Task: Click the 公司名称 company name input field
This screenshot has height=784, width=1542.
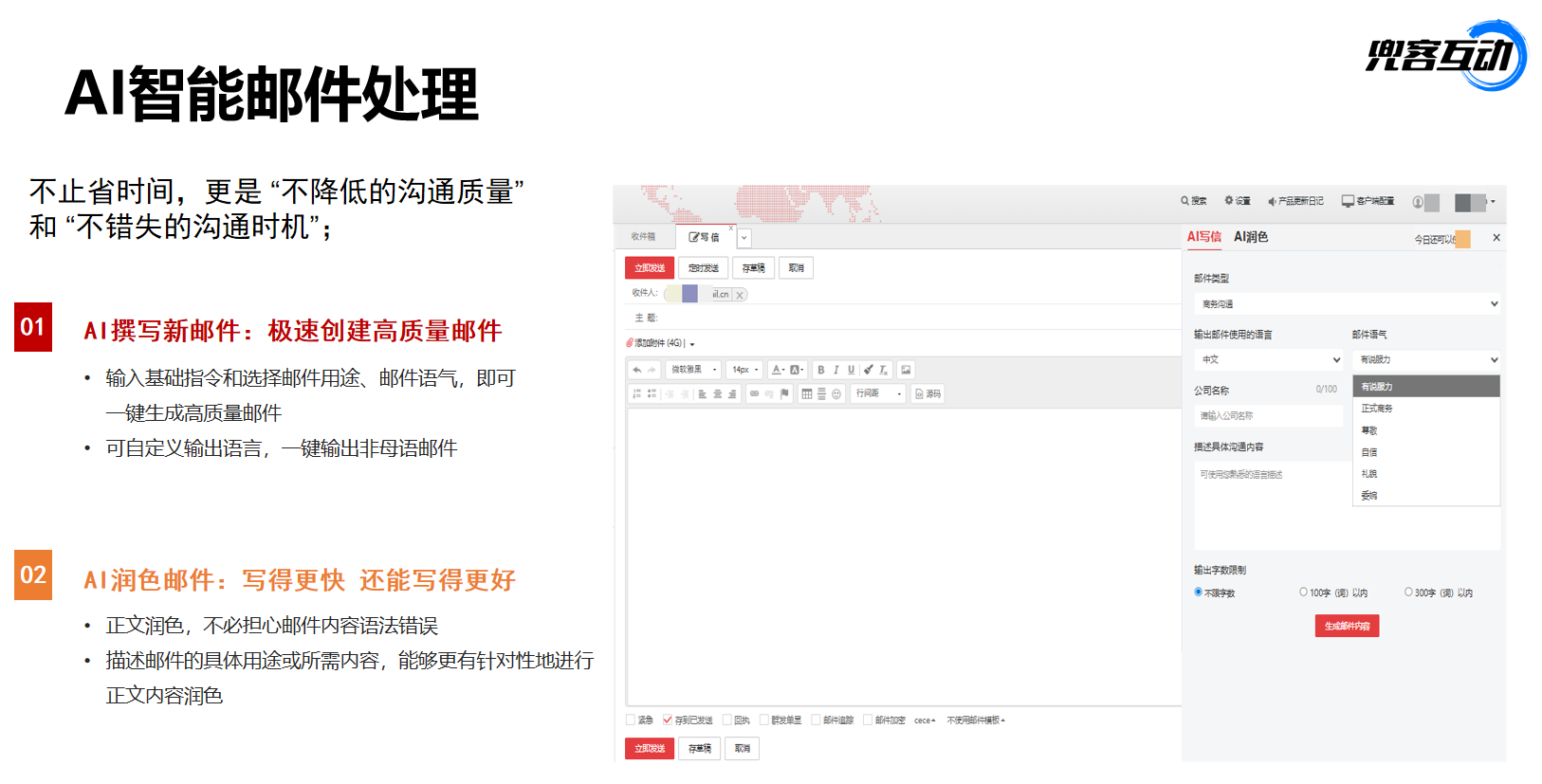Action: pos(1268,416)
